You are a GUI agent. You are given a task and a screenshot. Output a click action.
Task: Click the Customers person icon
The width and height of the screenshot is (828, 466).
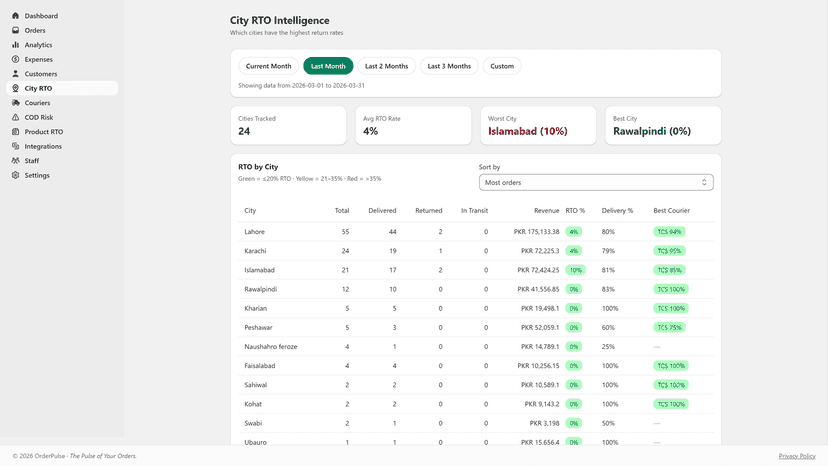point(15,74)
